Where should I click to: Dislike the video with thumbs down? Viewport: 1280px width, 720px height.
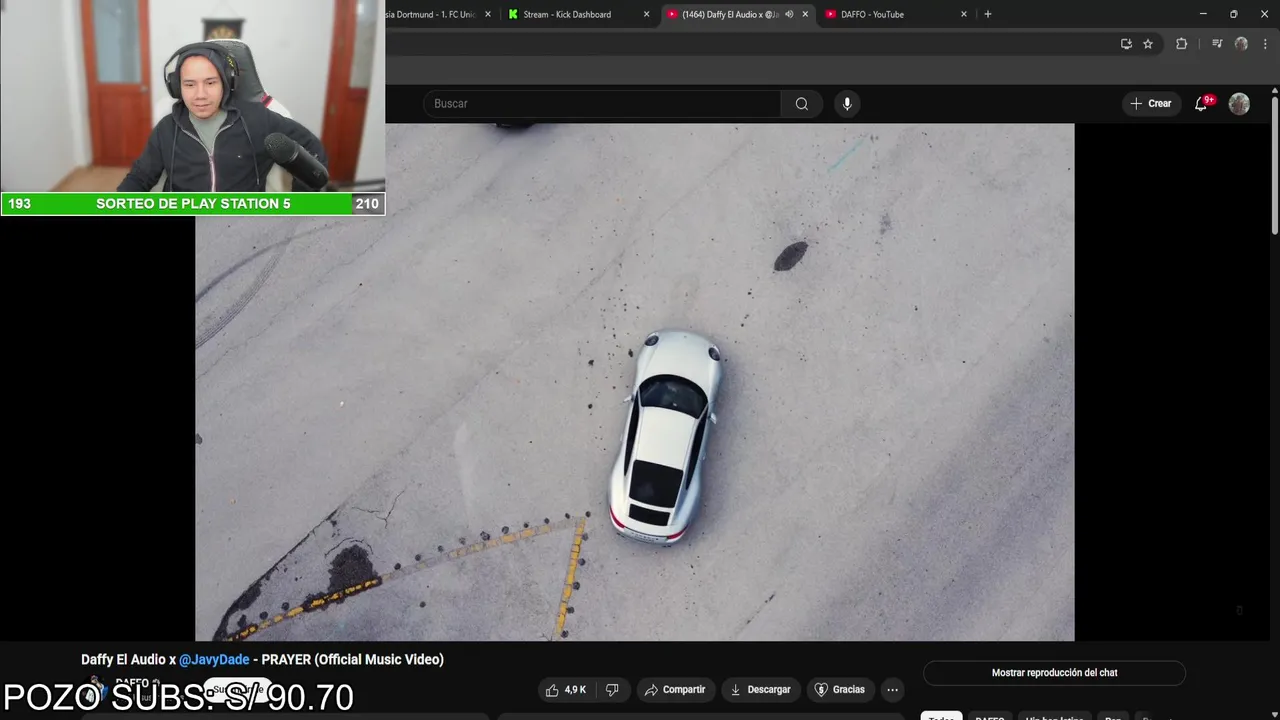pyautogui.click(x=612, y=690)
